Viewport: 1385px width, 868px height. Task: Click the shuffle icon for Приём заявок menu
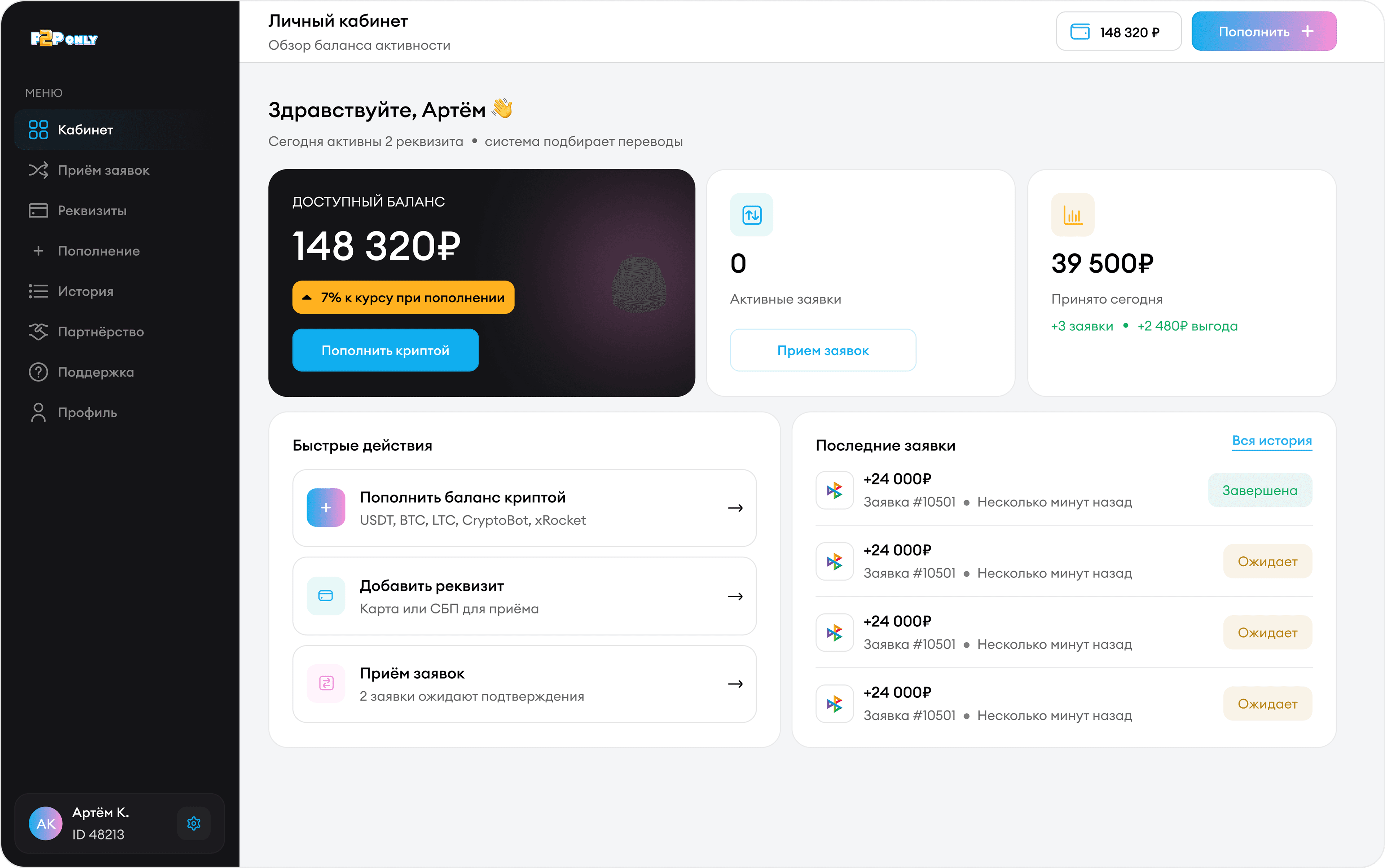coord(39,170)
